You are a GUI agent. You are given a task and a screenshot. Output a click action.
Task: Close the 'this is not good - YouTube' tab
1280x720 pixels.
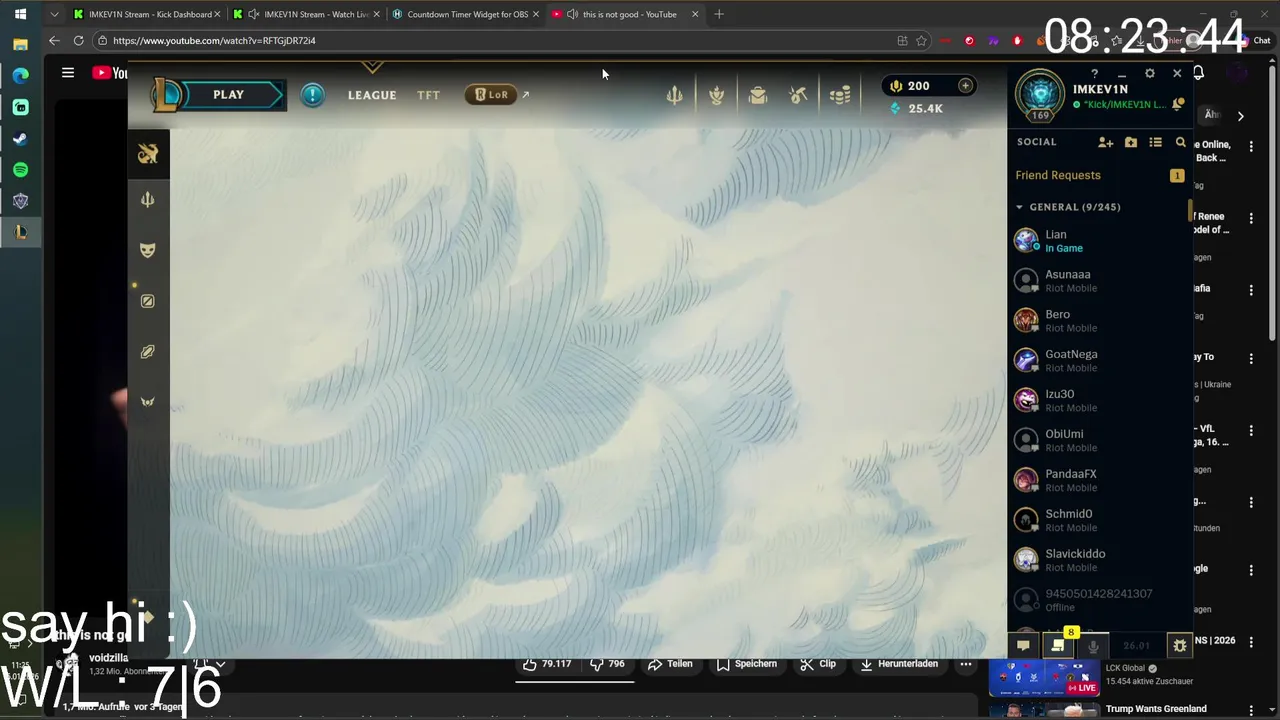coord(695,14)
